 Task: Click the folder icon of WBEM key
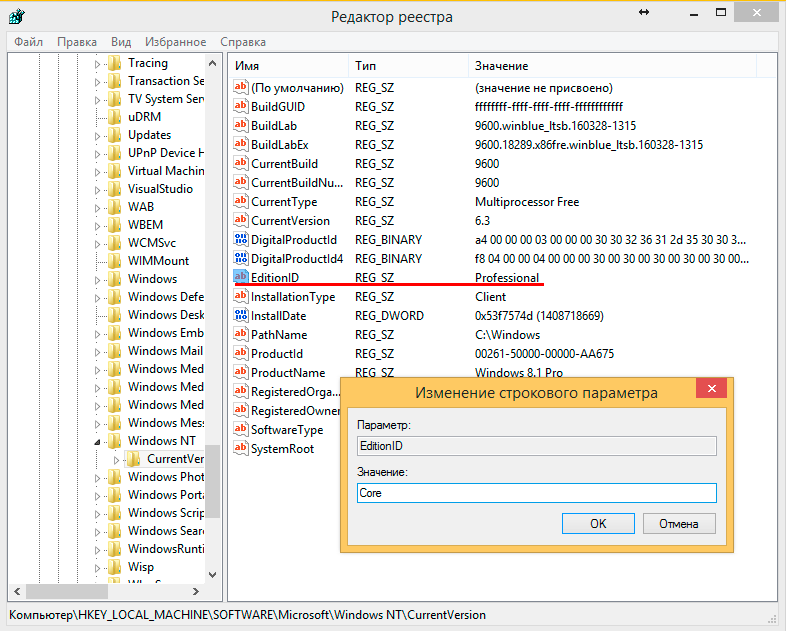[115, 225]
